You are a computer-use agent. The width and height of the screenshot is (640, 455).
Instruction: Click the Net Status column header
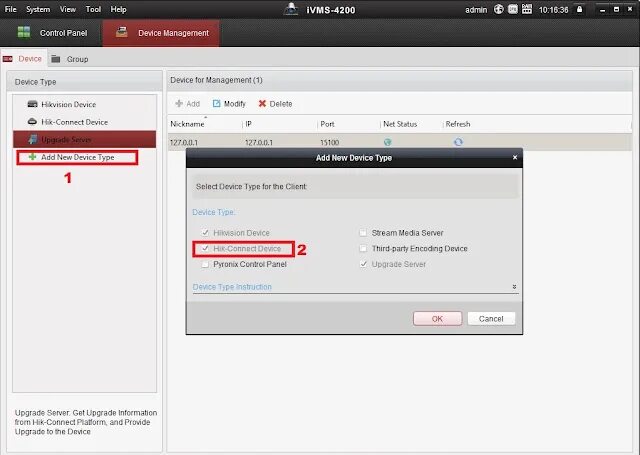tap(400, 124)
